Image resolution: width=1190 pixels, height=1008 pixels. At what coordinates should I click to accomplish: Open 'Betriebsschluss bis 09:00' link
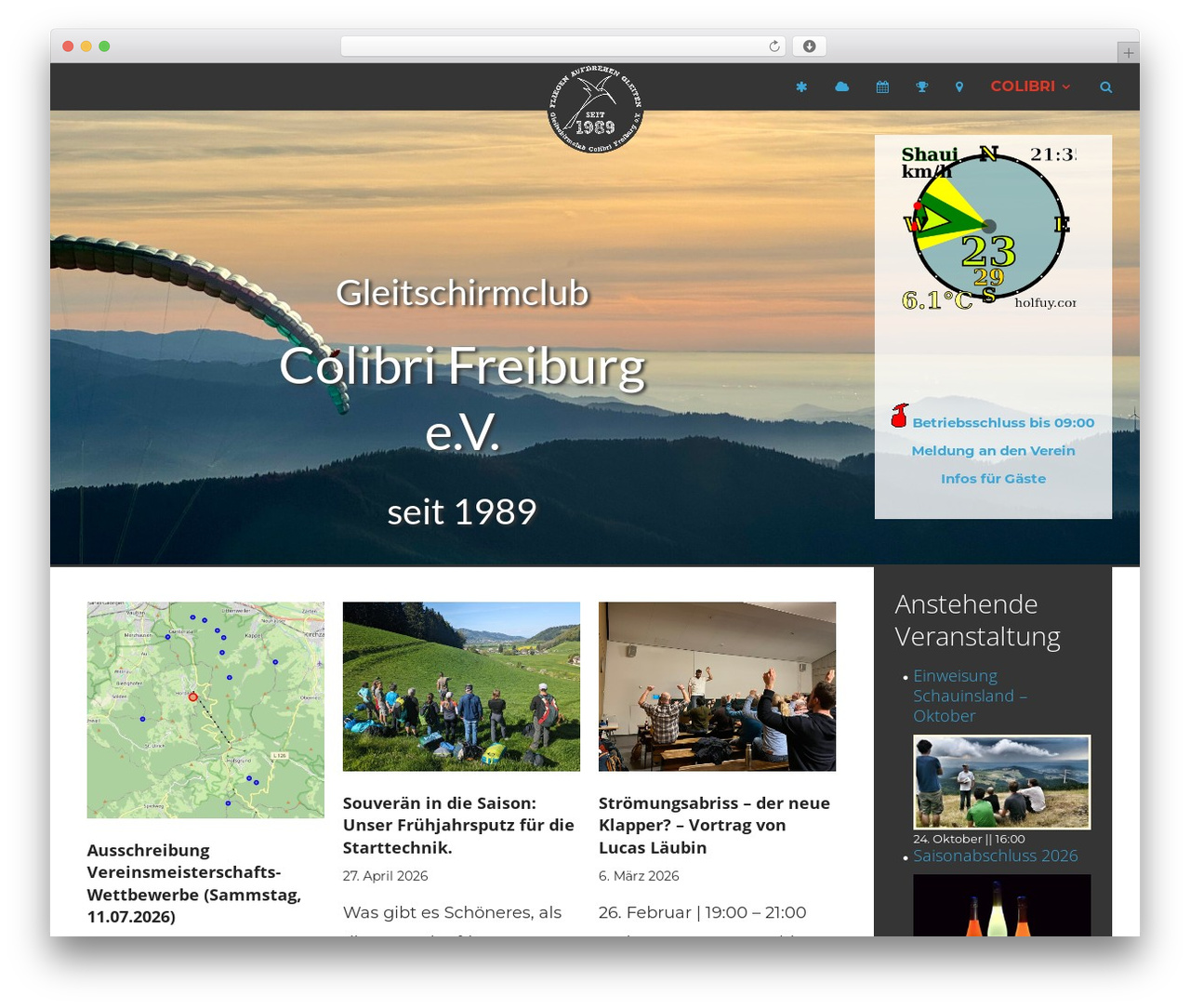point(1003,422)
